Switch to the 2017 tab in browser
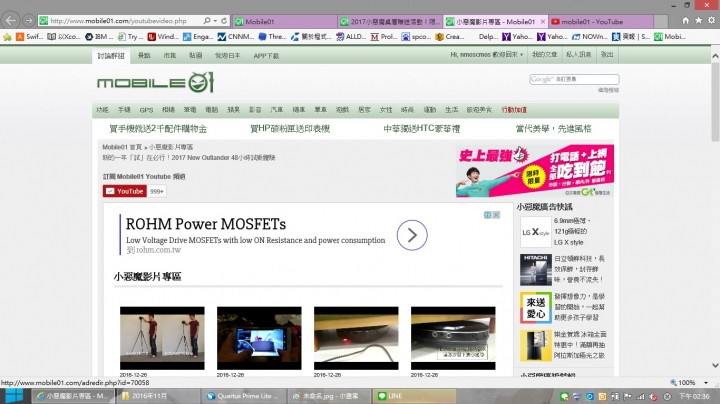The height and width of the screenshot is (404, 720). point(390,21)
